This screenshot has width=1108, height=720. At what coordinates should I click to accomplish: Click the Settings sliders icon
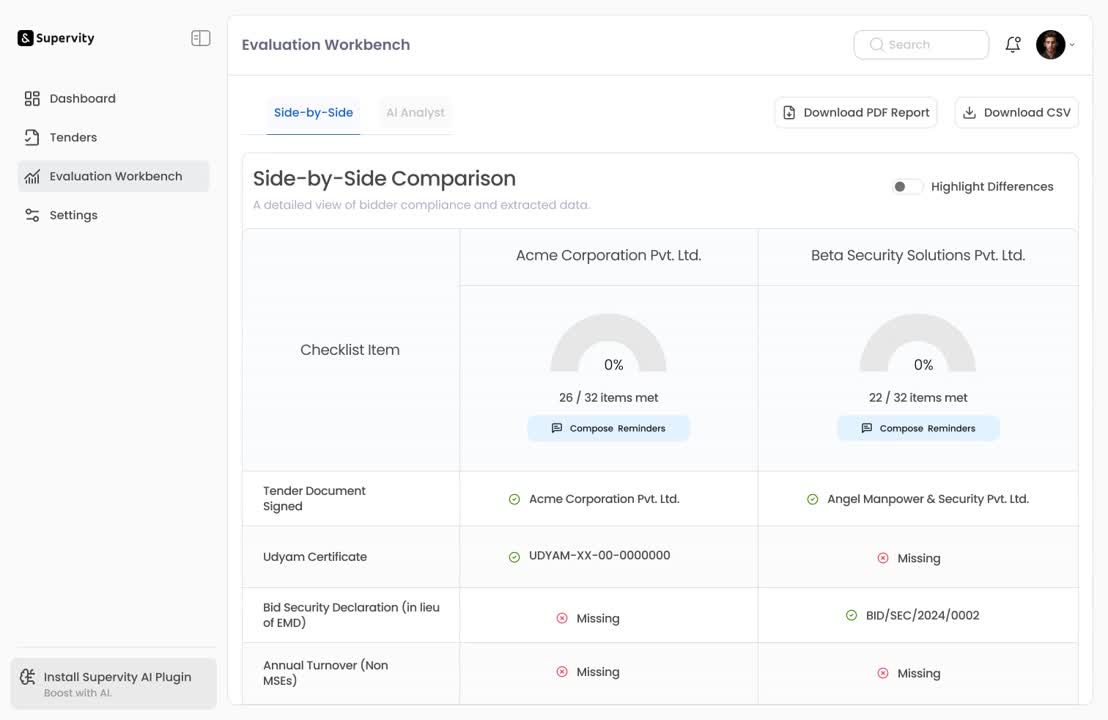point(32,215)
